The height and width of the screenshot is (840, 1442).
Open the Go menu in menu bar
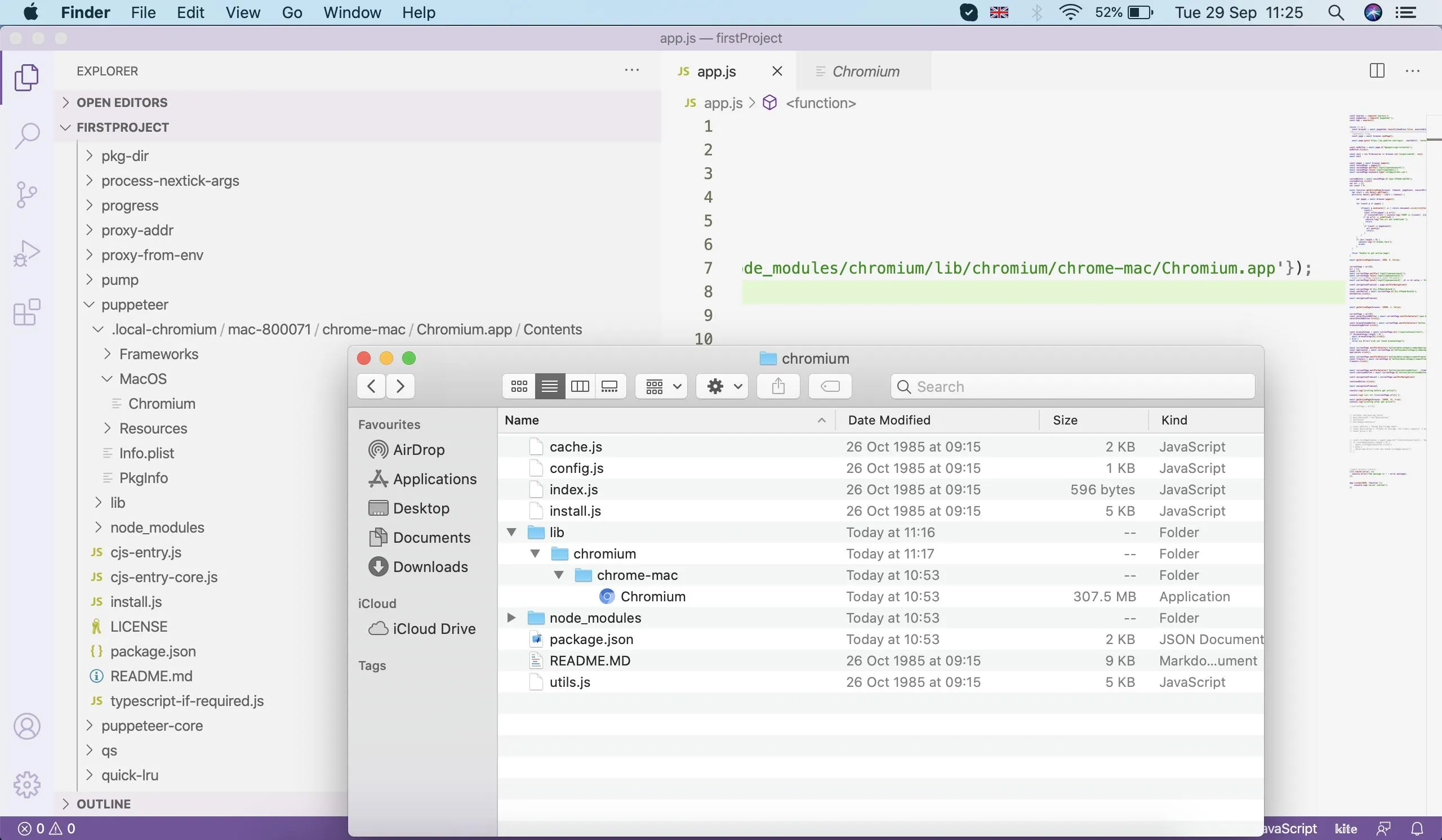click(292, 12)
